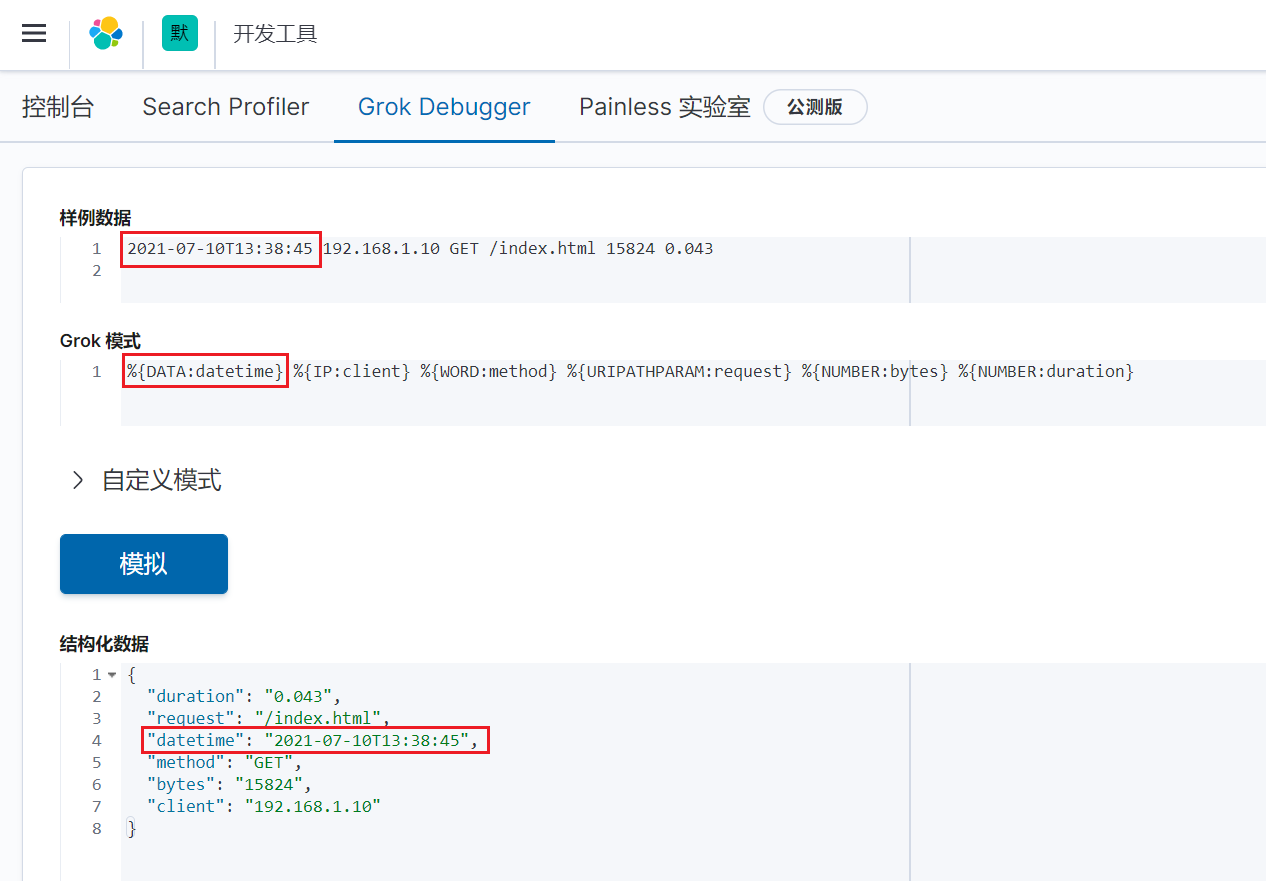Screen dimensions: 1266x881
Task: Click the 模拟 button
Action: tap(144, 564)
